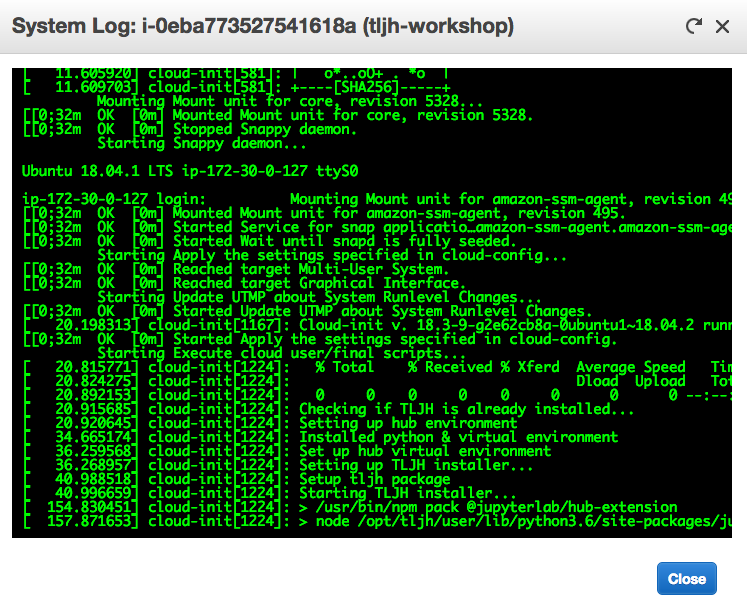The height and width of the screenshot is (603, 747).
Task: Click the 'Setting up hub environment' line
Action: coord(408,423)
